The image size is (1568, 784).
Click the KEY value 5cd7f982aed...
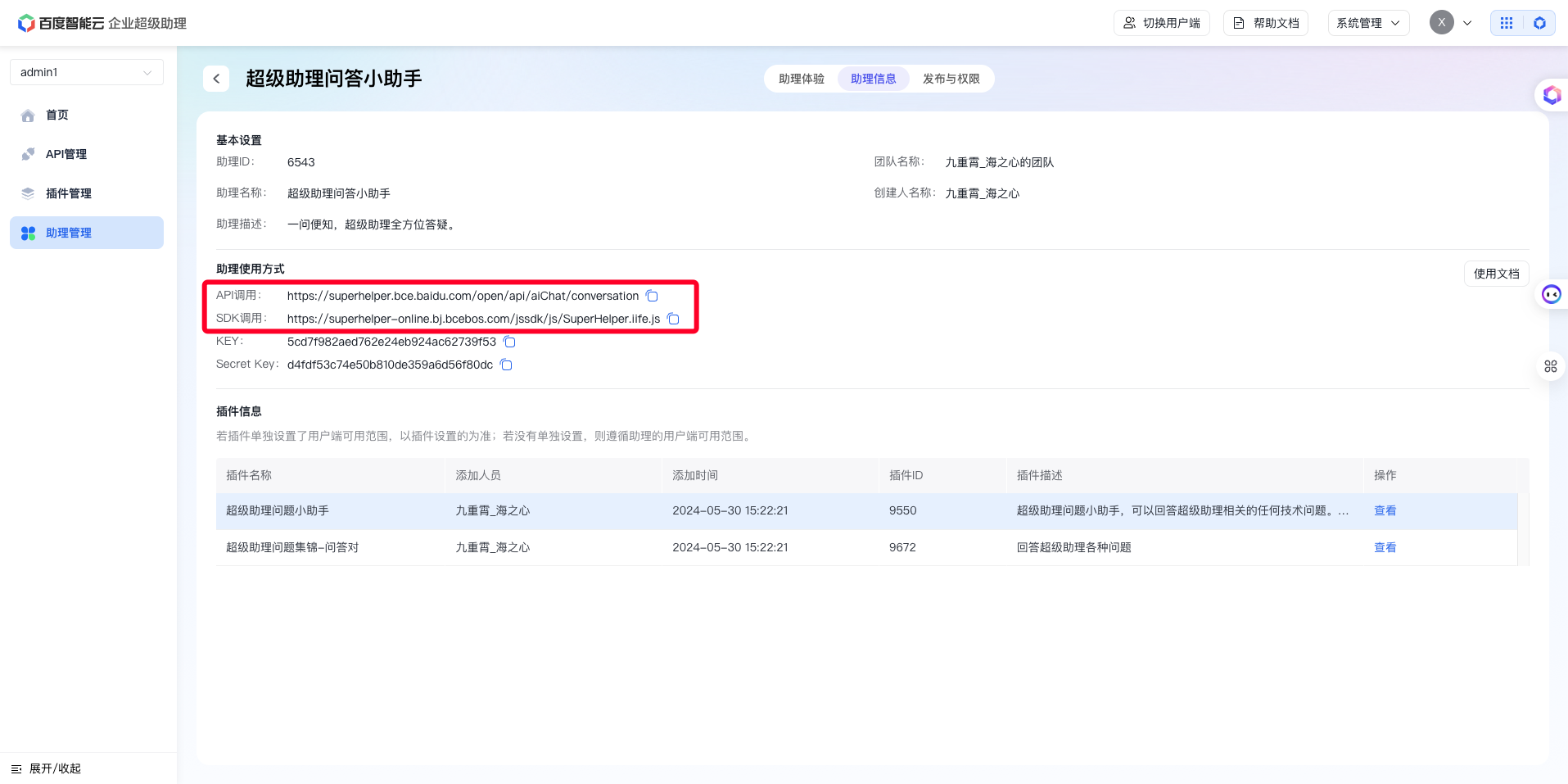click(391, 342)
